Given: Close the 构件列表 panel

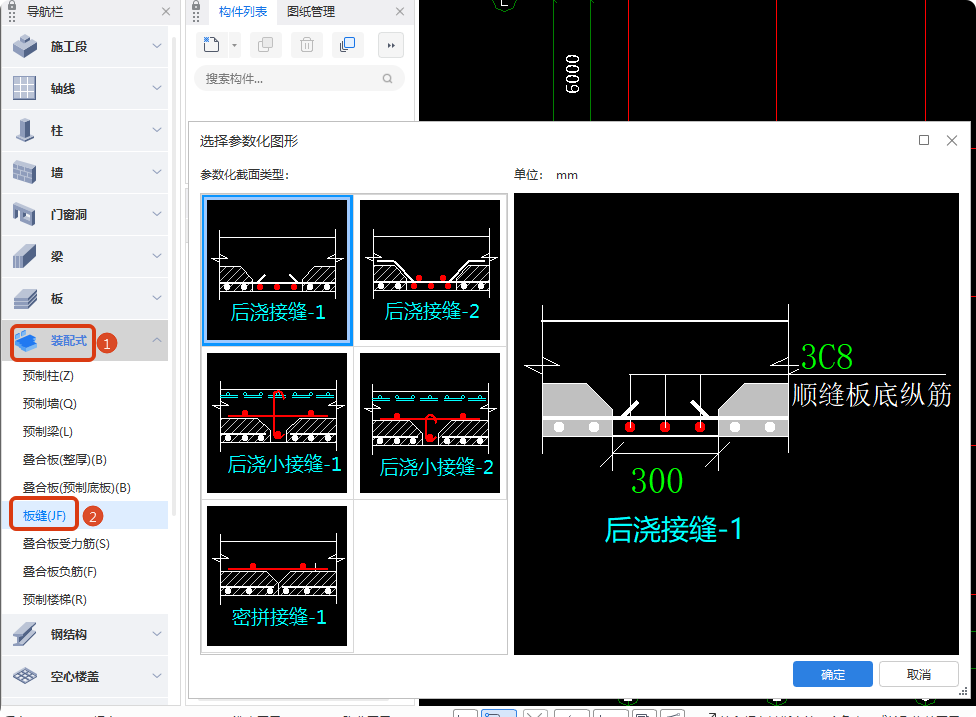Looking at the screenshot, I should coord(400,11).
